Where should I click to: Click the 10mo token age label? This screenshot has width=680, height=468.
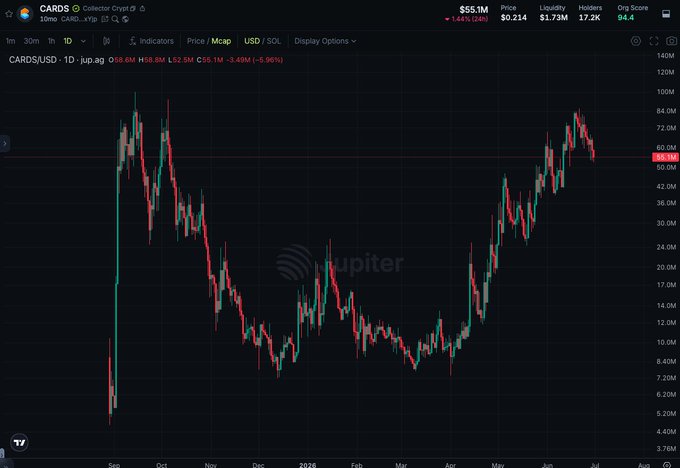pyautogui.click(x=48, y=19)
